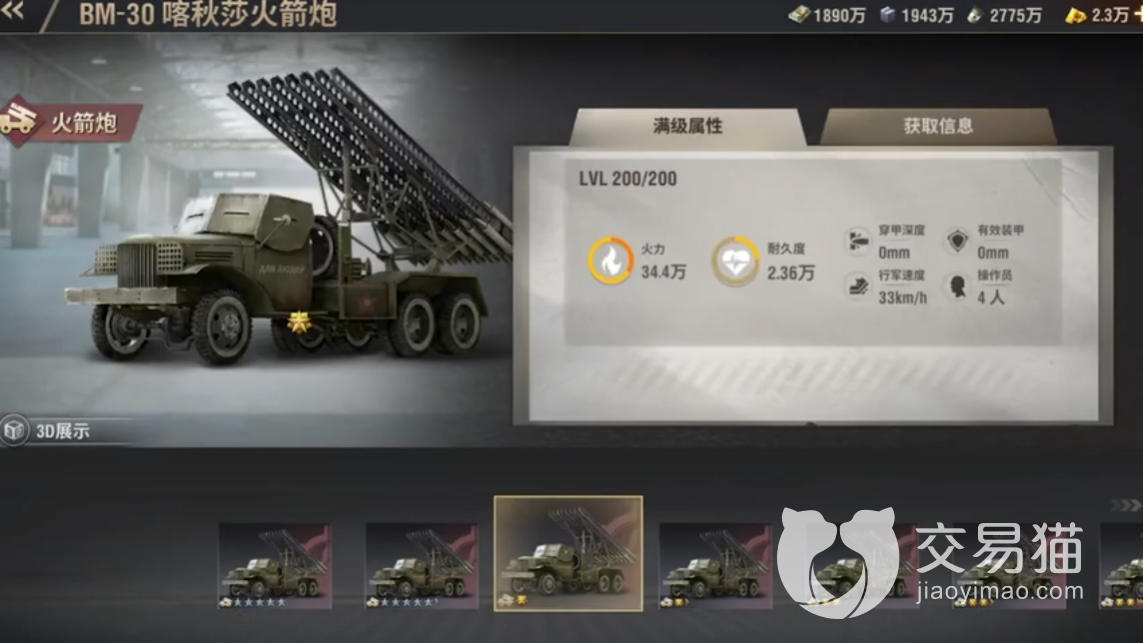Tap the effective armor shield icon
The height and width of the screenshot is (643, 1143).
click(957, 241)
